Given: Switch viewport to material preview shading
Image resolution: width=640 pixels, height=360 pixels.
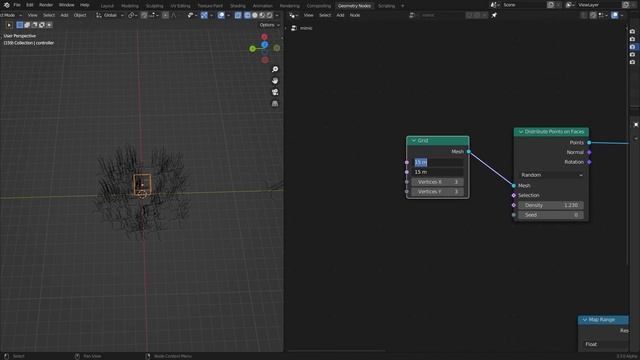Looking at the screenshot, I should pyautogui.click(x=262, y=15).
